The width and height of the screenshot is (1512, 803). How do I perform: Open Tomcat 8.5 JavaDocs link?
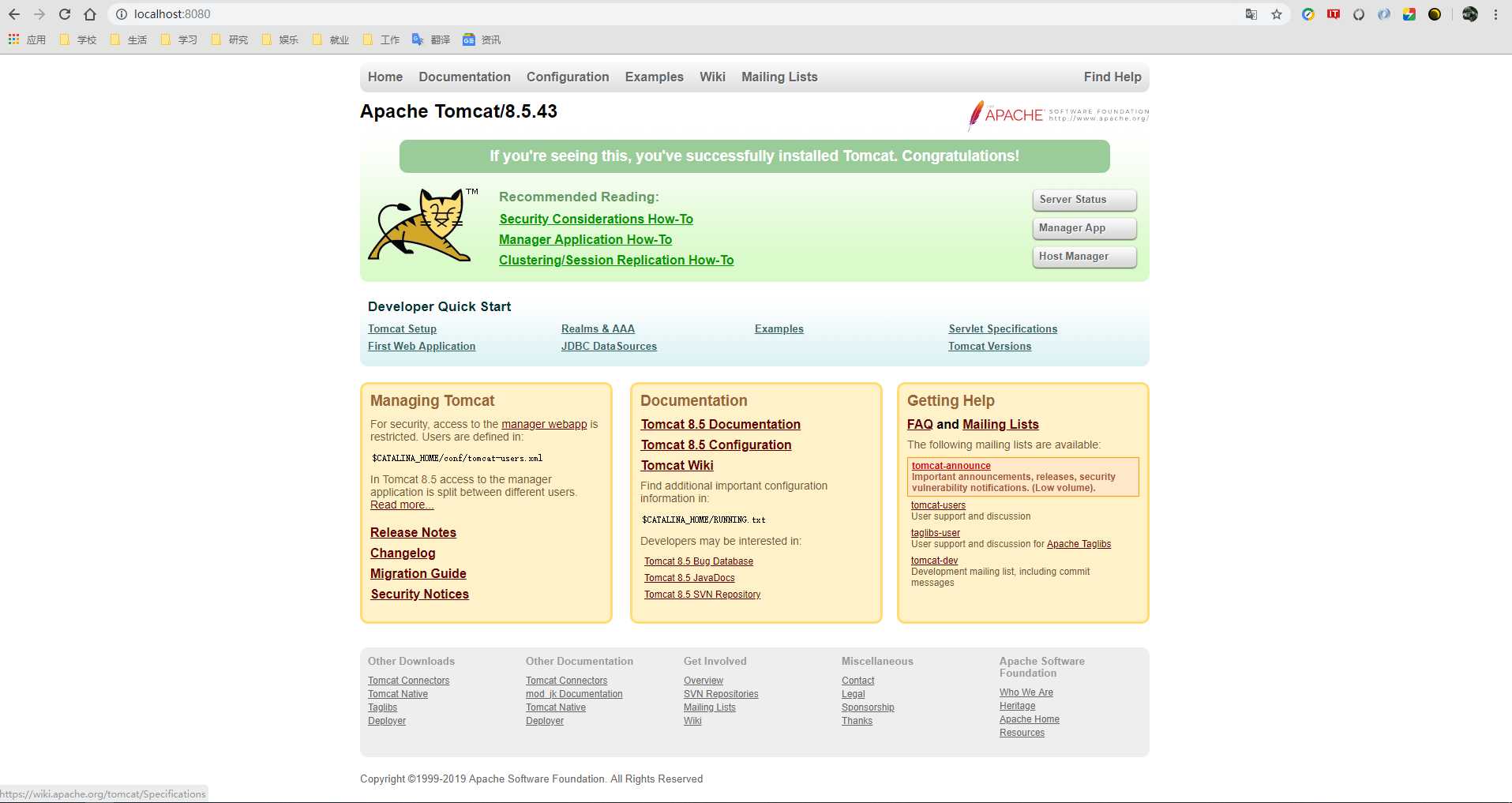pyautogui.click(x=689, y=578)
